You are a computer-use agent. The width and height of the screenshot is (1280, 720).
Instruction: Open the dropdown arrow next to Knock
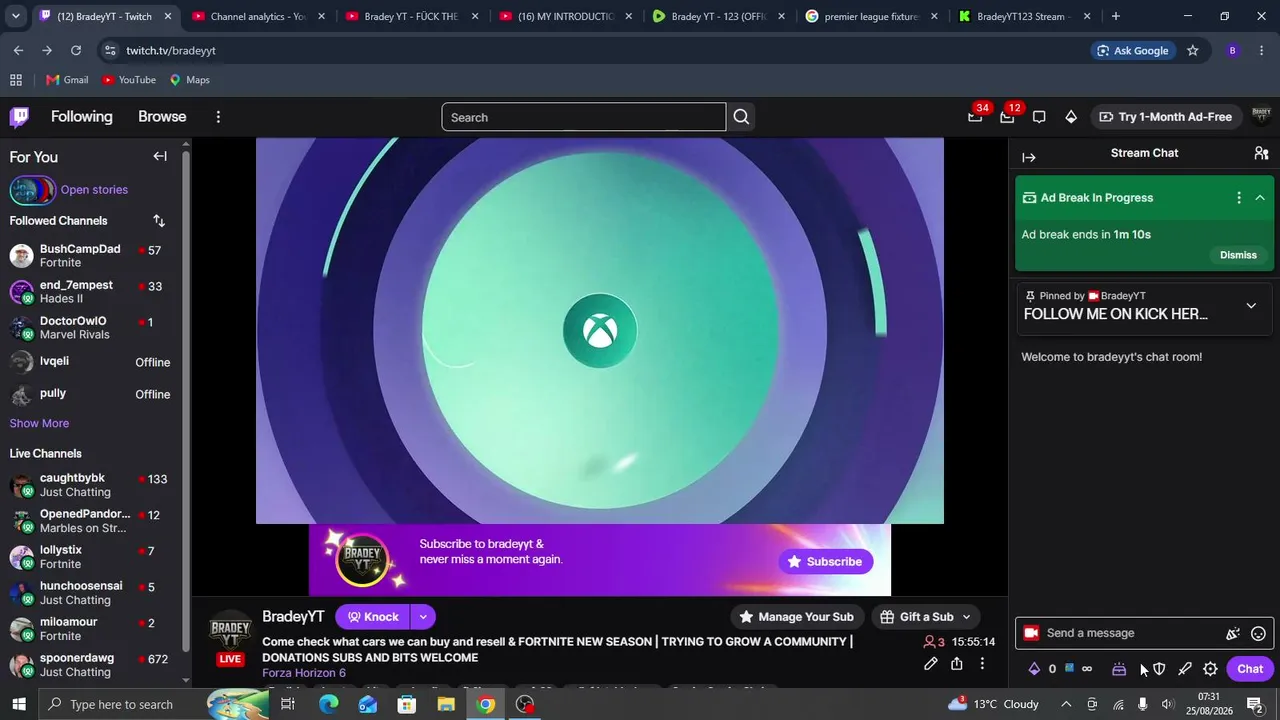(423, 617)
